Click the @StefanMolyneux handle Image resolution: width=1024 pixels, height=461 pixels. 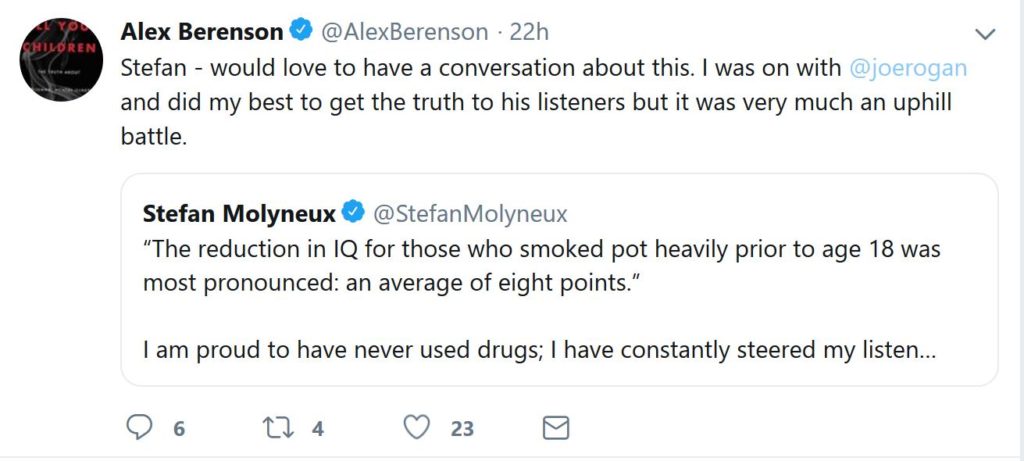[x=470, y=214]
